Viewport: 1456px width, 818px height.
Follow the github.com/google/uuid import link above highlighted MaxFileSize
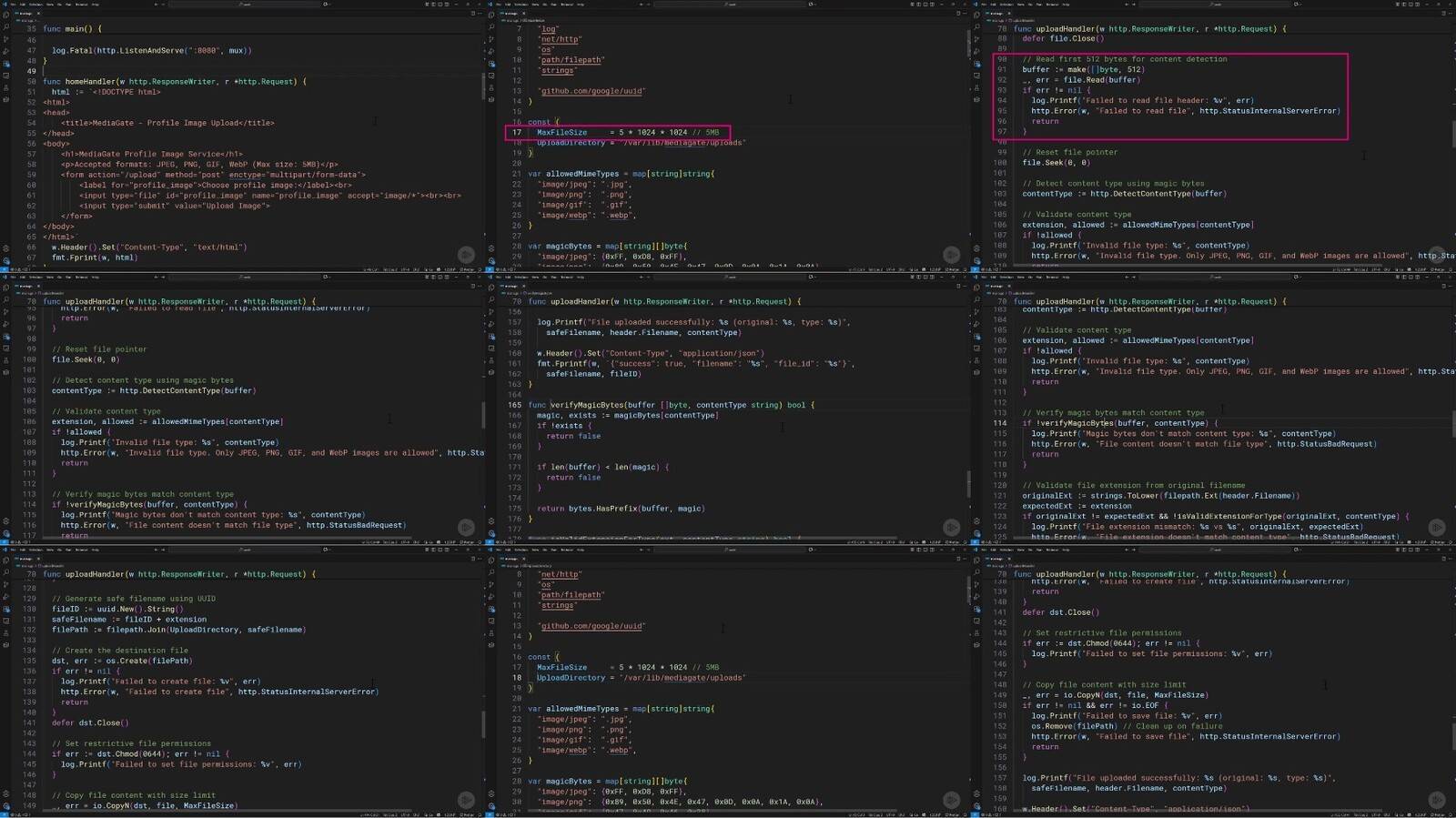click(x=592, y=91)
